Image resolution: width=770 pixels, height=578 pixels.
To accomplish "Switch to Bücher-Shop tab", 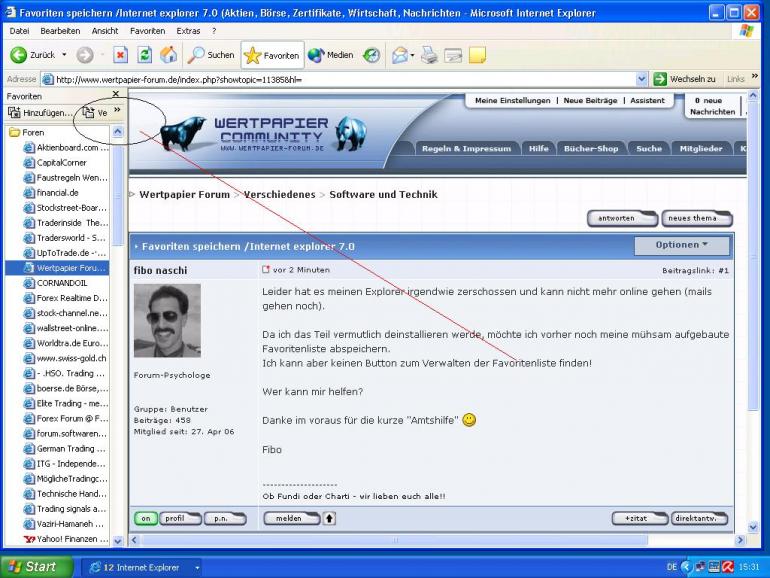I will [591, 148].
